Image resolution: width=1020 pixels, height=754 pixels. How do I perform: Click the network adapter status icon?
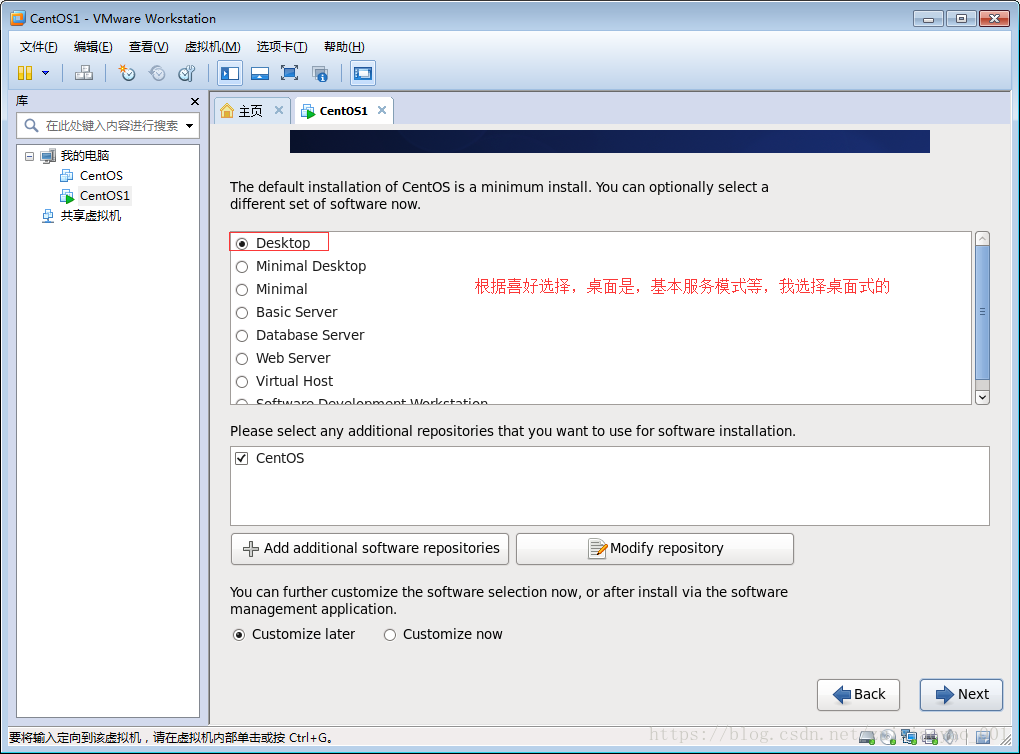(909, 737)
